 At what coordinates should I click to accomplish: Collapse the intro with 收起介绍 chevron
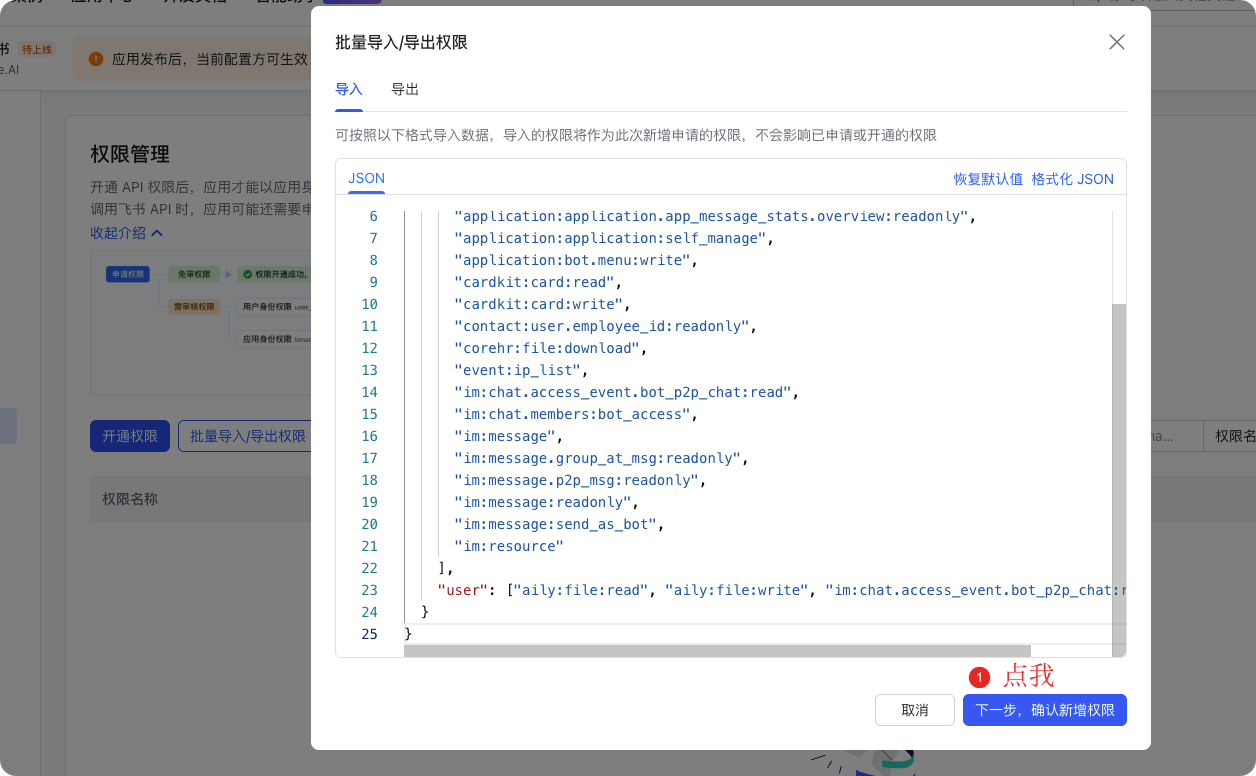tap(127, 233)
